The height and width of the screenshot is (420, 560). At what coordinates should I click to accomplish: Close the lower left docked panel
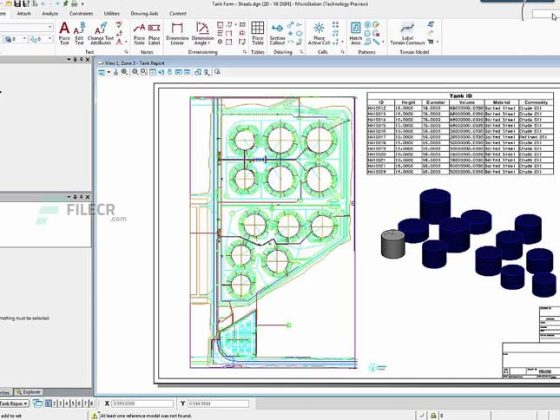88,197
